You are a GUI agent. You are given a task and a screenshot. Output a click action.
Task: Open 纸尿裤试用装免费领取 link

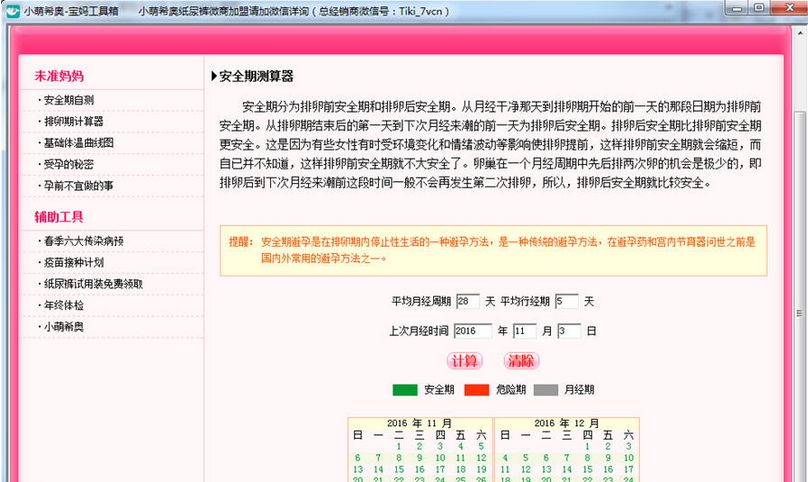pyautogui.click(x=93, y=284)
